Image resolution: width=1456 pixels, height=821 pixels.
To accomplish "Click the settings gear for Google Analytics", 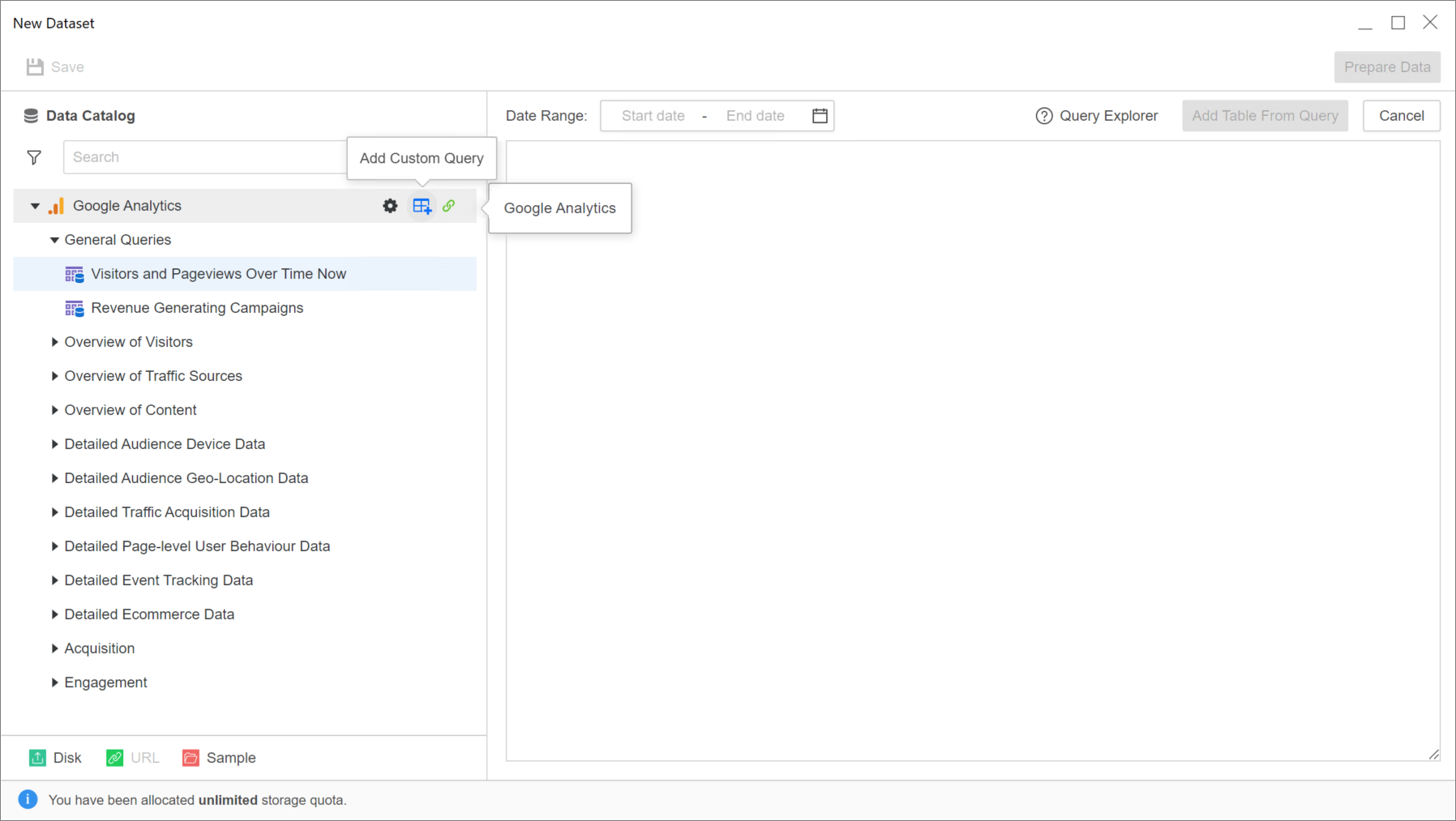I will click(390, 206).
